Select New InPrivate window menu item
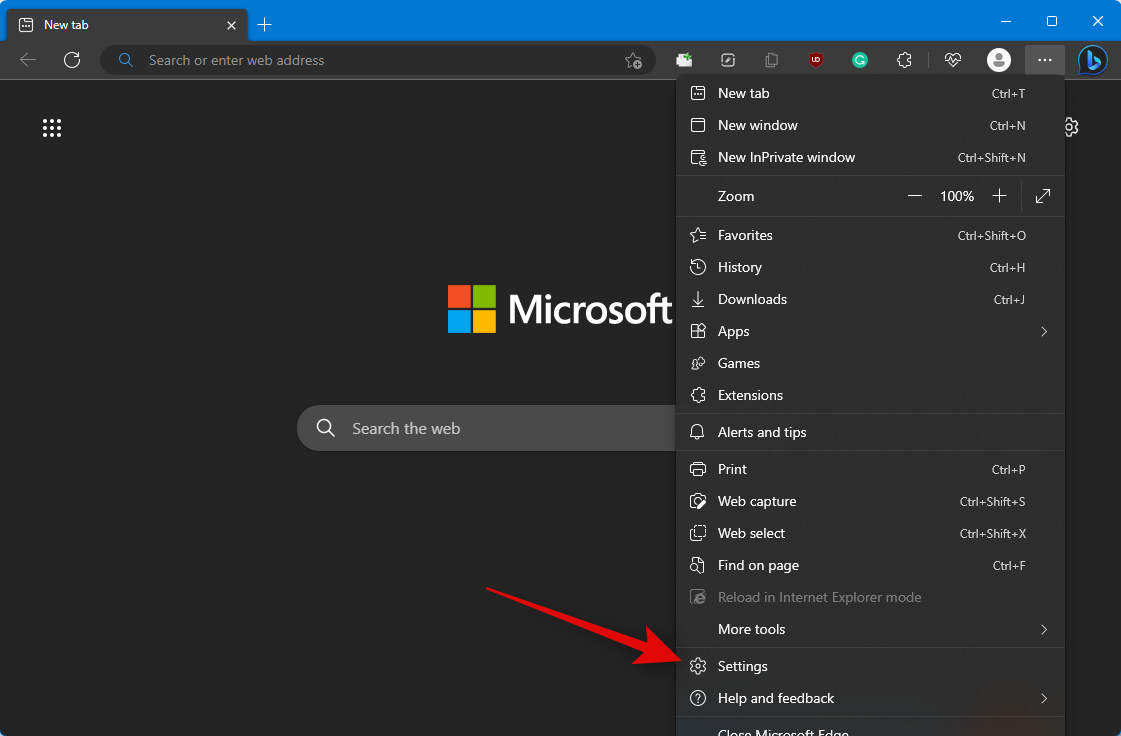The width and height of the screenshot is (1121, 736). [x=786, y=157]
